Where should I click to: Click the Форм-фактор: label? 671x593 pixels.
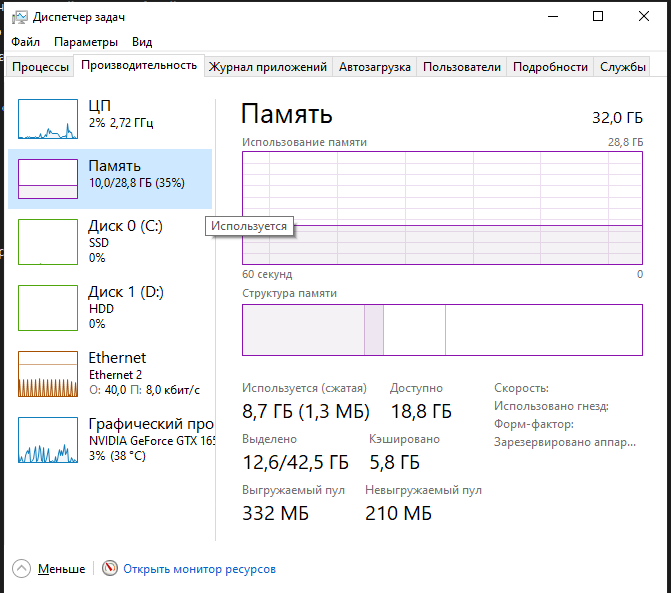534,424
